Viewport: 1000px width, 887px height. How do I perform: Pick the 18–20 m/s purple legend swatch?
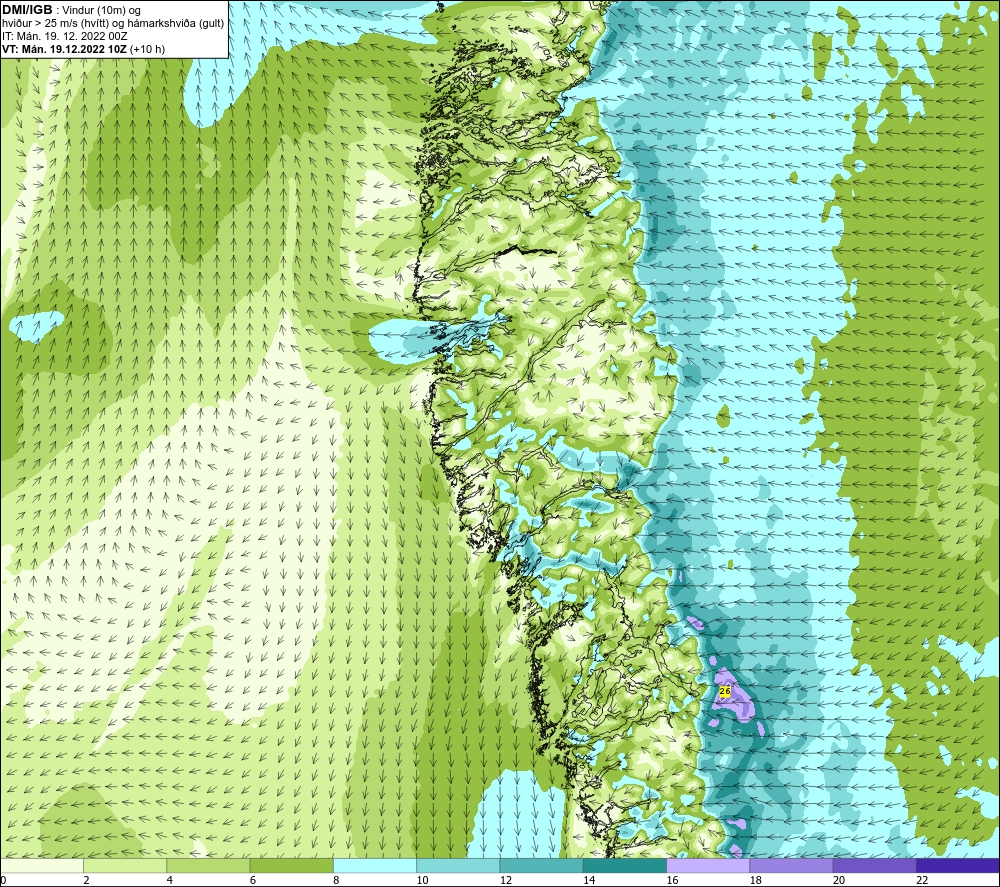(x=791, y=865)
